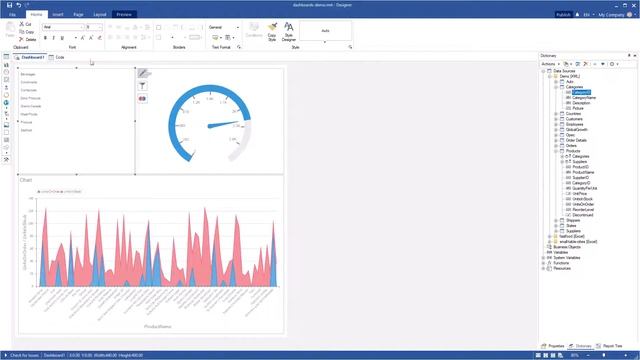This screenshot has height=360, width=640.
Task: Click the delete X icon in Dictionary toolbar
Action: (x=586, y=64)
